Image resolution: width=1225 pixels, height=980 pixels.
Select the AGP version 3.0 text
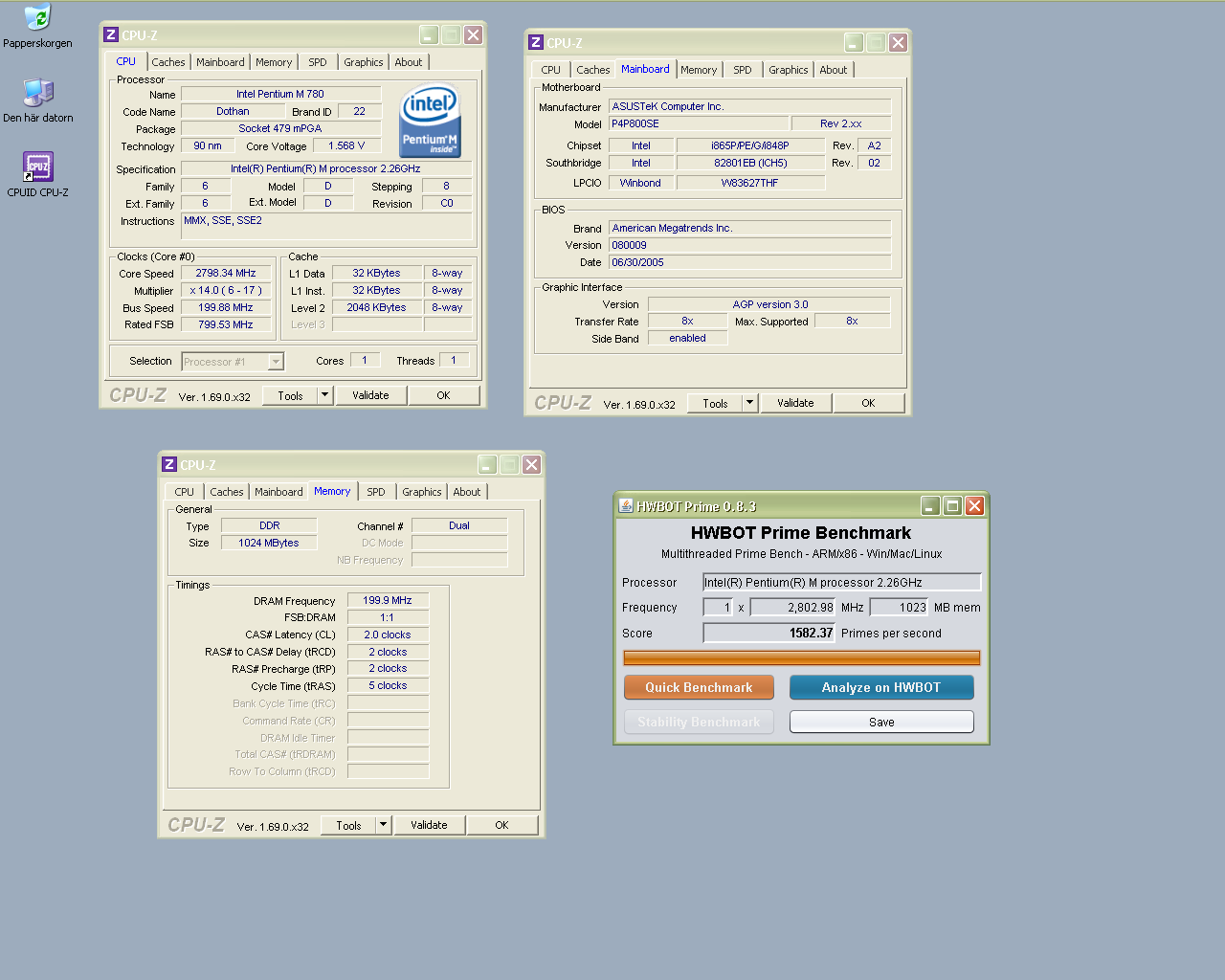(x=769, y=304)
